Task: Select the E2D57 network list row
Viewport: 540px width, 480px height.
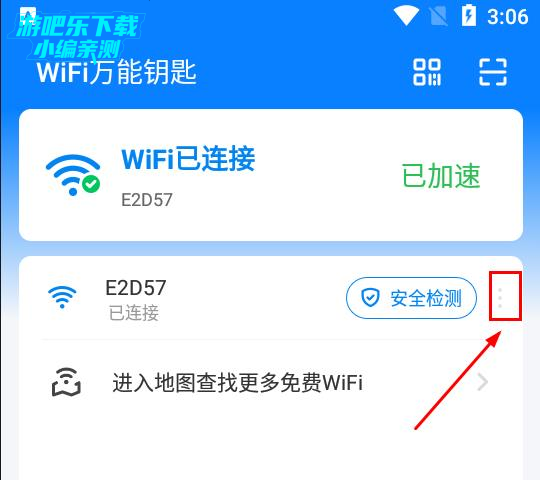Action: click(x=270, y=298)
